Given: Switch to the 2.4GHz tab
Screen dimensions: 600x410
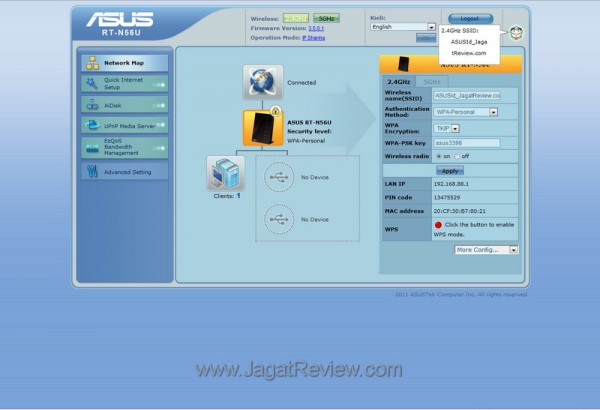Looking at the screenshot, I should [x=399, y=82].
